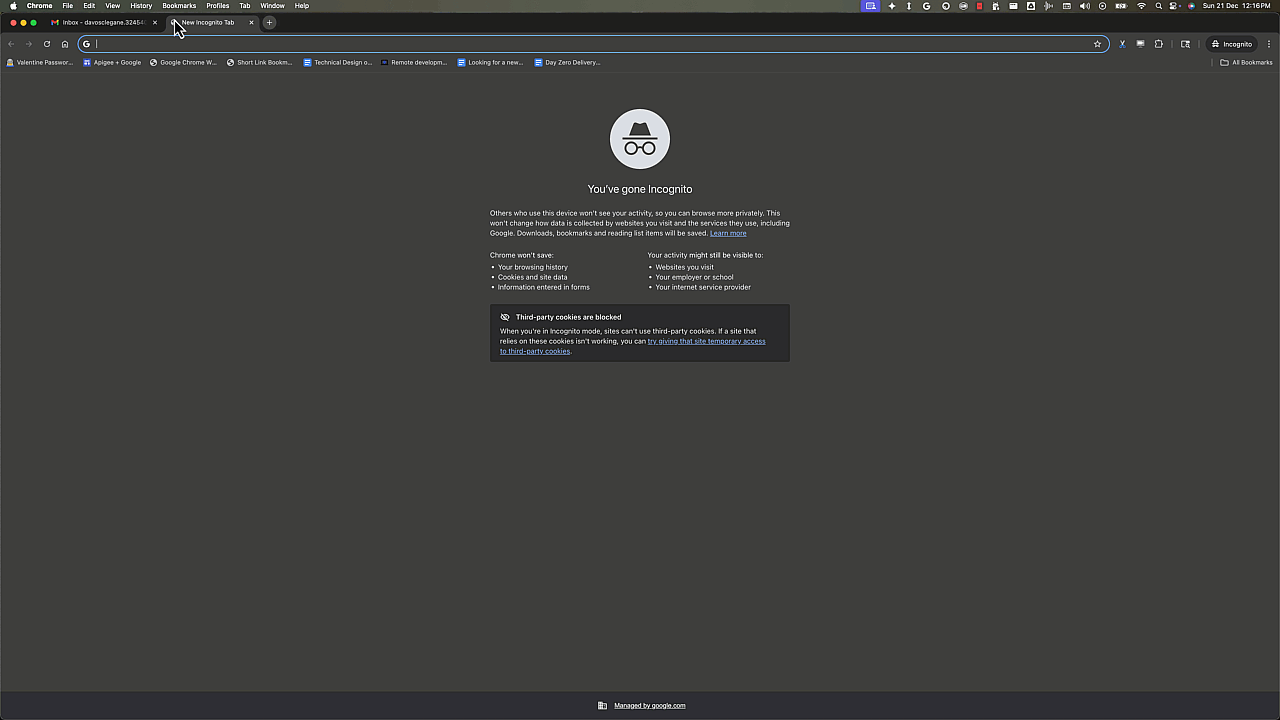The width and height of the screenshot is (1280, 720).
Task: Open the Spotlight search icon
Action: click(1158, 6)
